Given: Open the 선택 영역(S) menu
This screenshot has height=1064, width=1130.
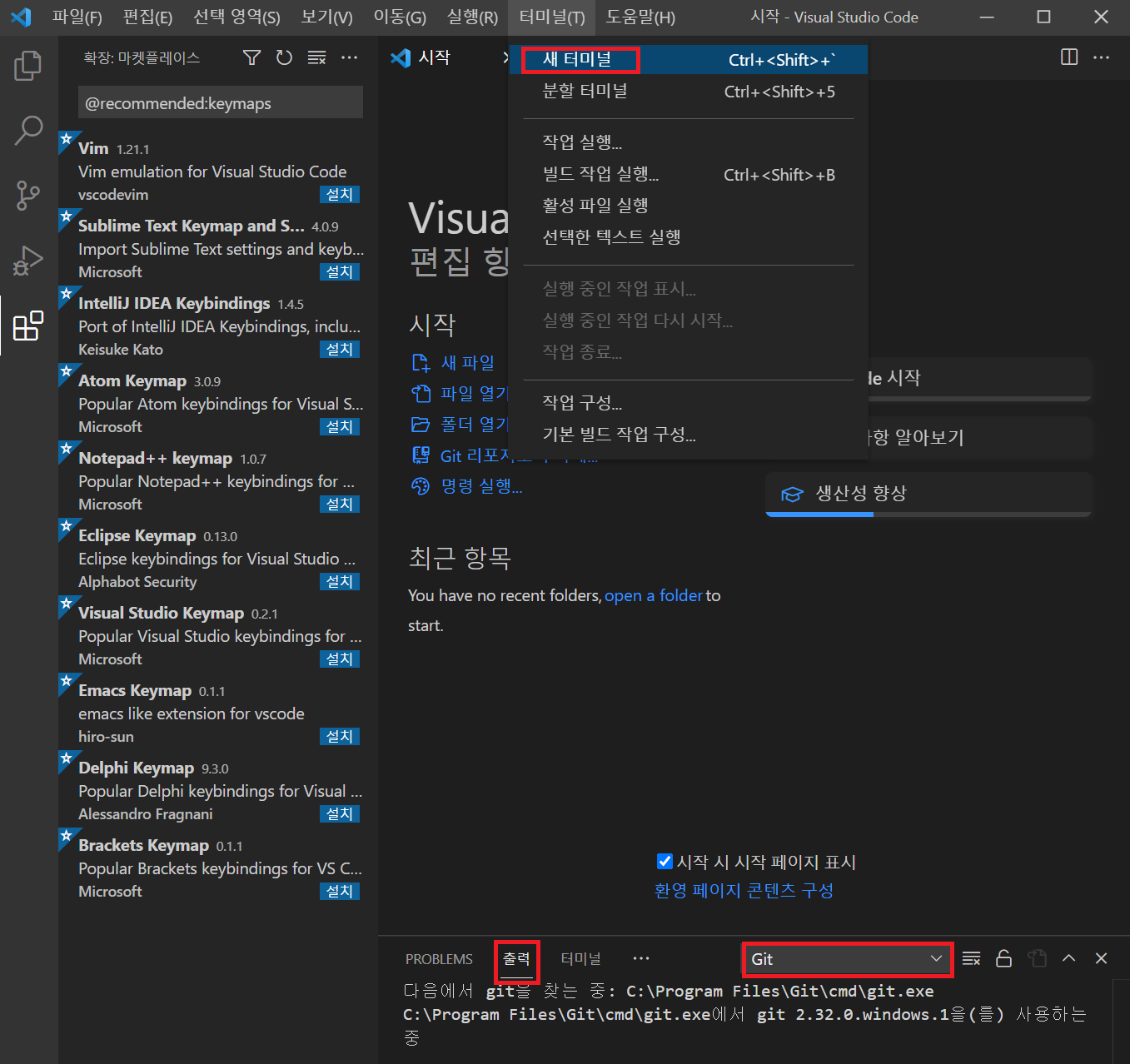Looking at the screenshot, I should coord(236,17).
